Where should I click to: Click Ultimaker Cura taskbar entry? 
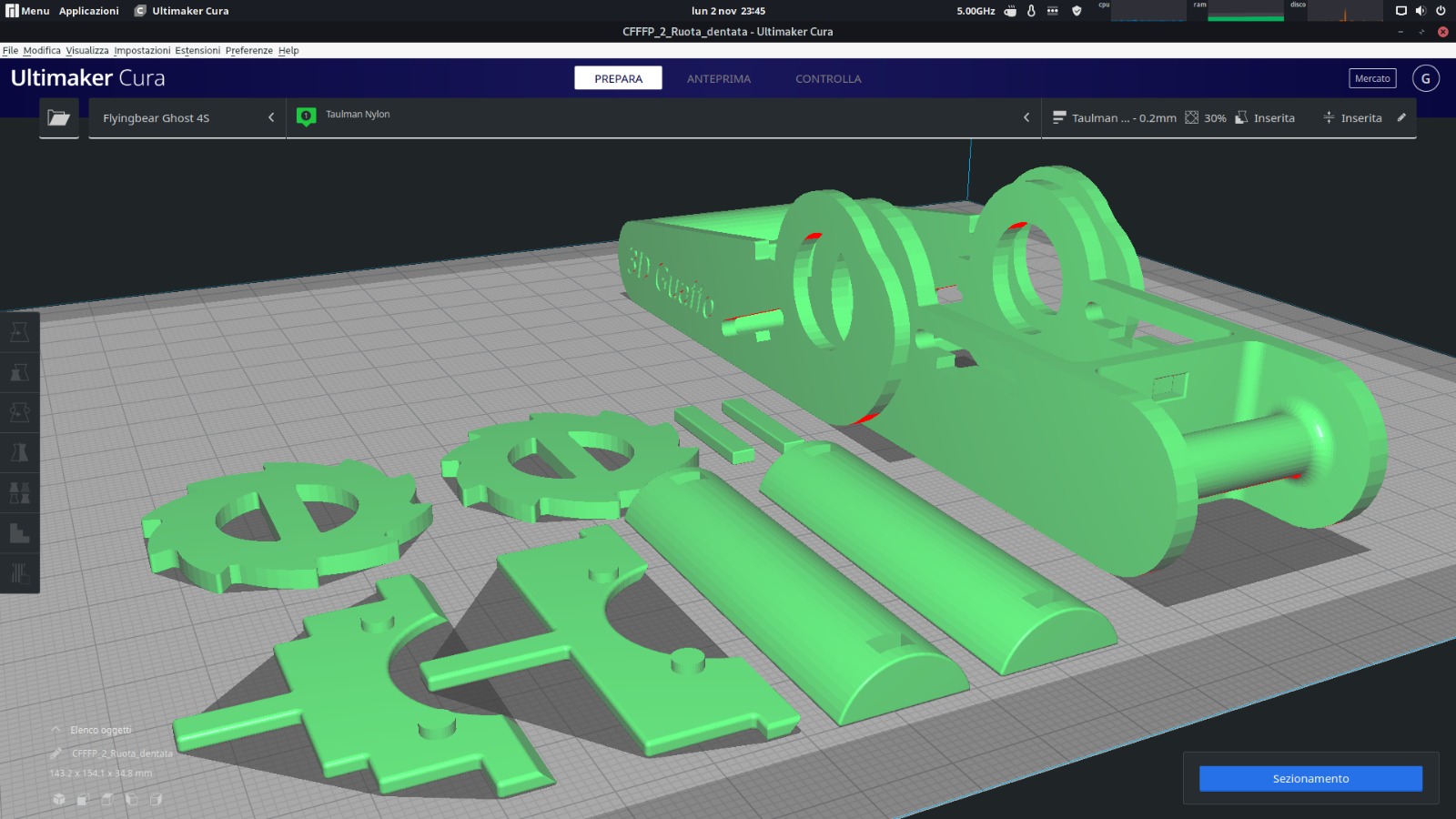point(182,11)
